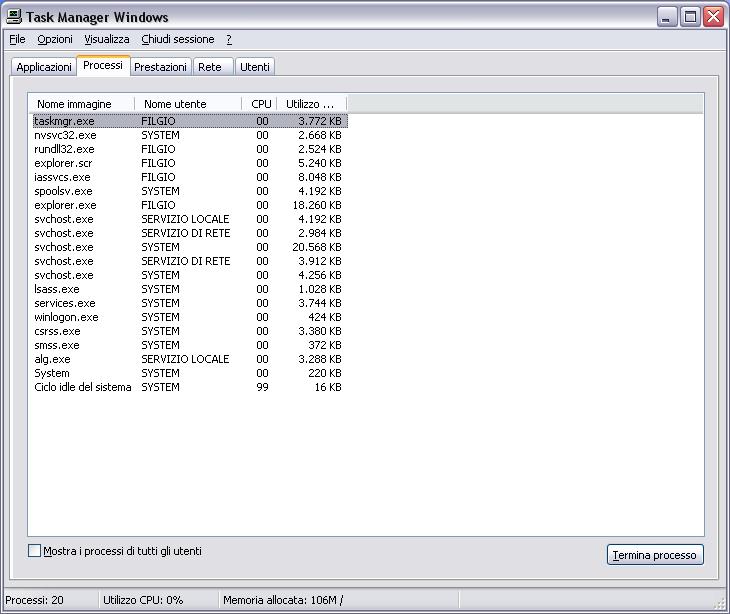Click the Task Manager title bar icon
The height and width of the screenshot is (614, 730).
pos(14,17)
